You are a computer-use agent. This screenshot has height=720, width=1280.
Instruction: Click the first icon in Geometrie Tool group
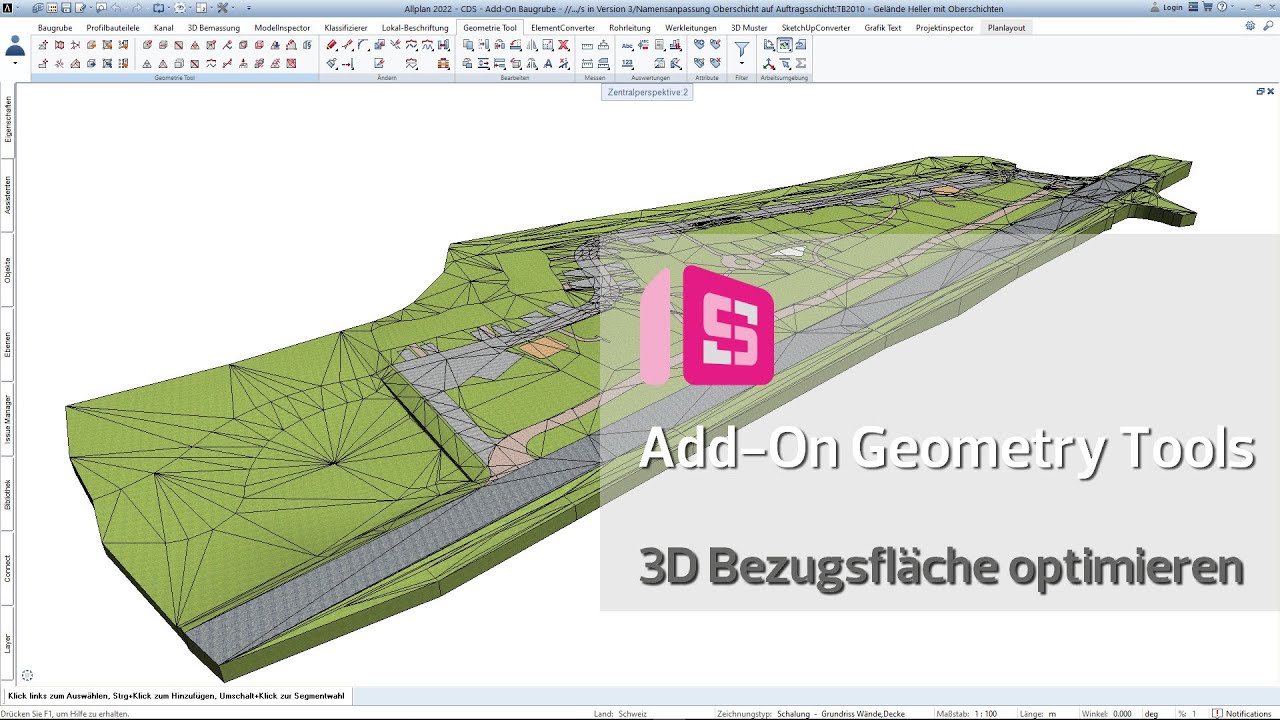click(43, 44)
